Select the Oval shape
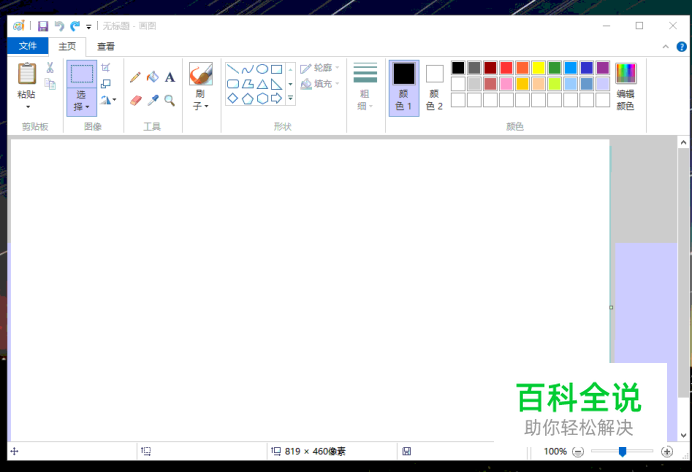The width and height of the screenshot is (692, 472). pyautogui.click(x=262, y=69)
